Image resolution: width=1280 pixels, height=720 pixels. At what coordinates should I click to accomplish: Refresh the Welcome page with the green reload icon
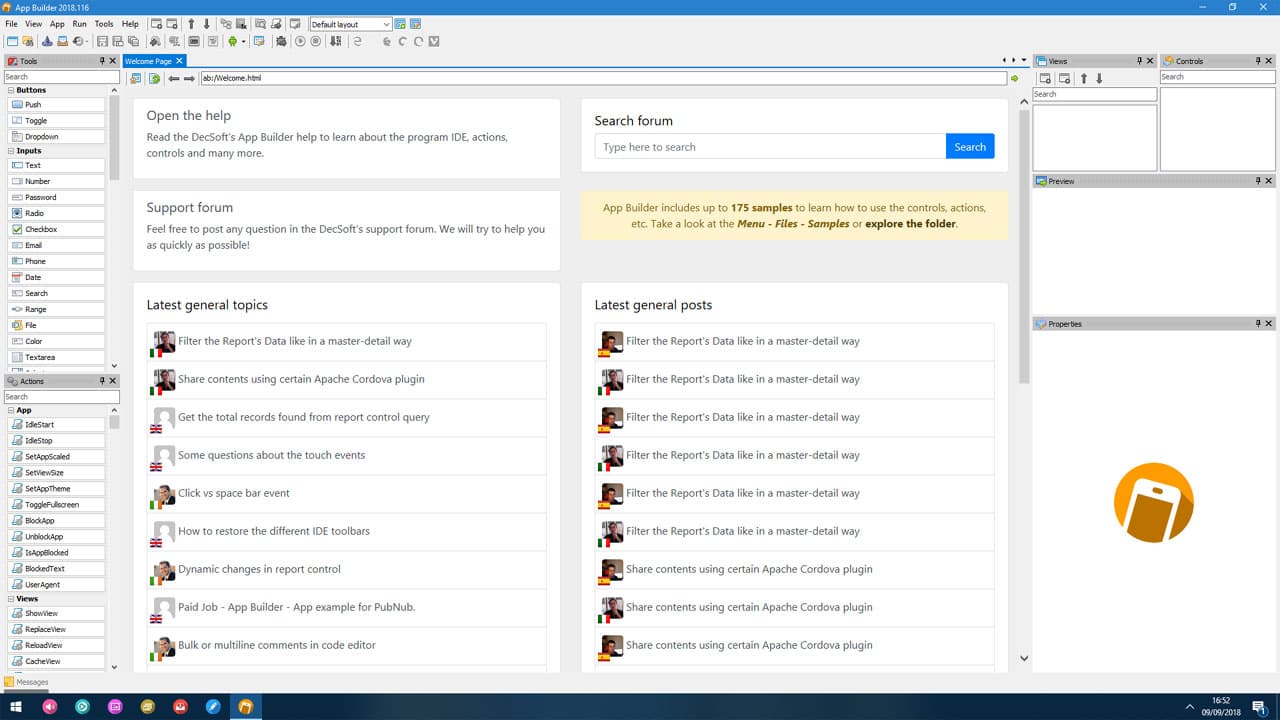(x=153, y=78)
